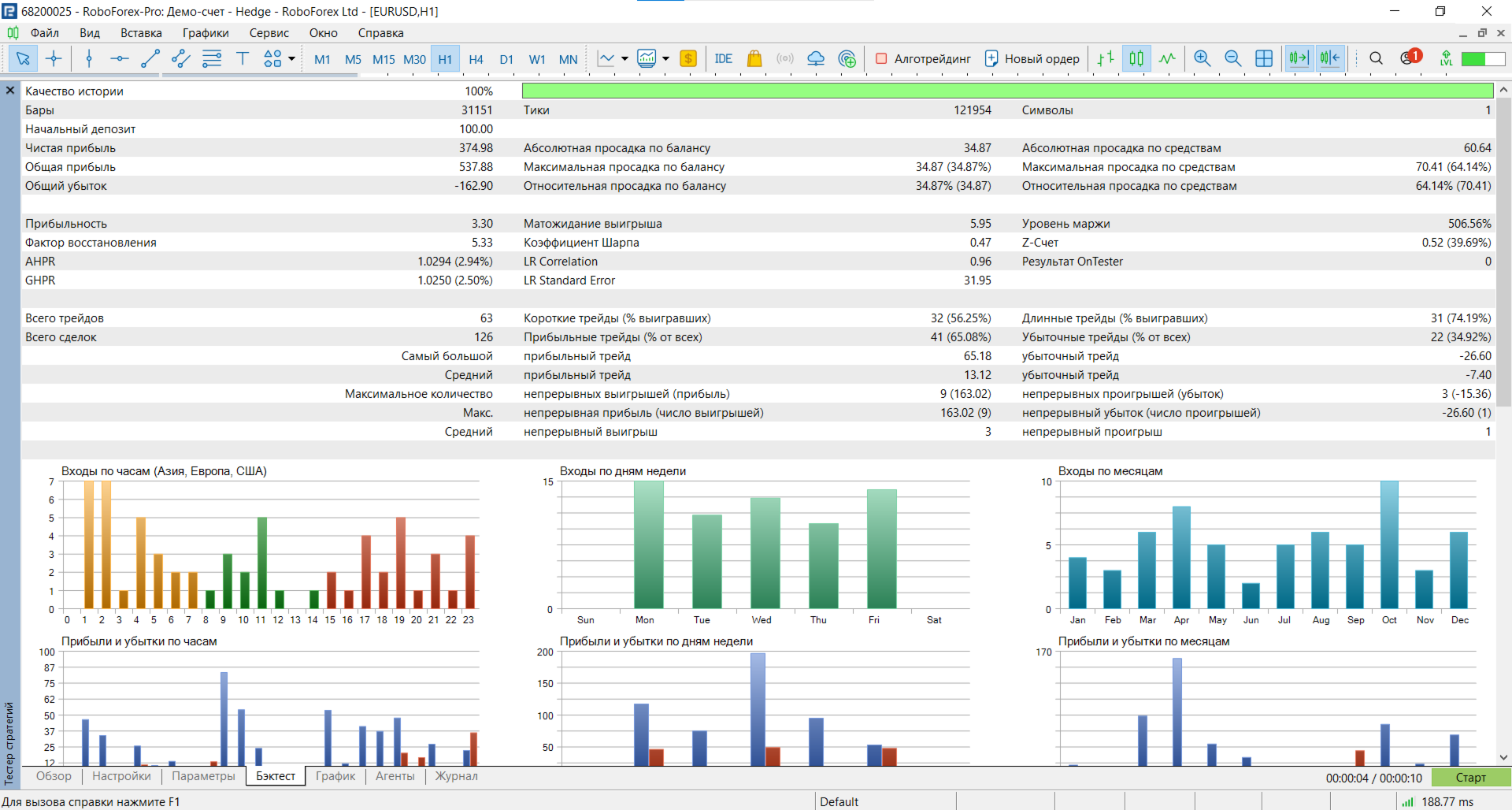Expand the chart templates dropdown arrow
1512x810 pixels.
pyautogui.click(x=665, y=58)
